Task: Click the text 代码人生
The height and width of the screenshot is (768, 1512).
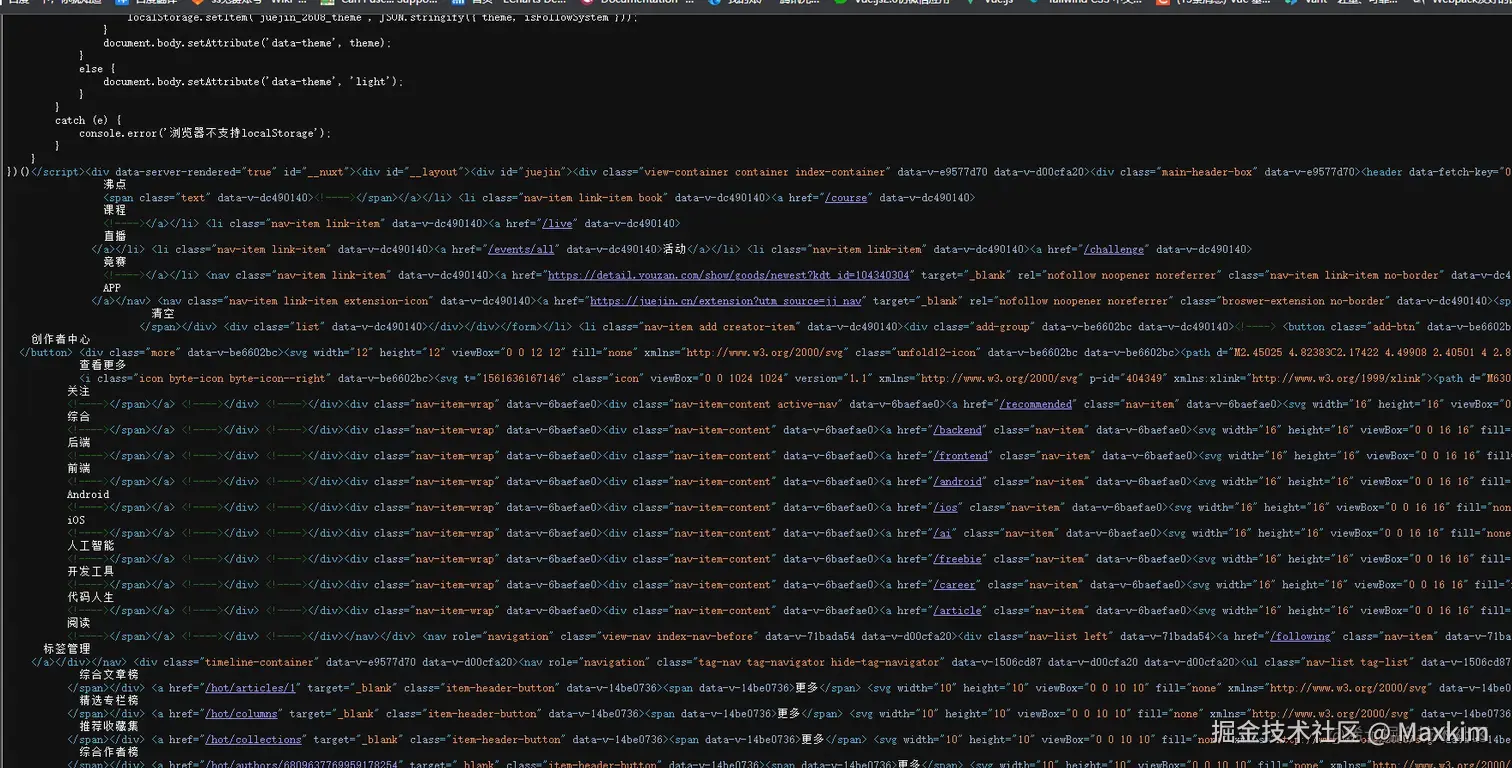Action: coord(91,598)
